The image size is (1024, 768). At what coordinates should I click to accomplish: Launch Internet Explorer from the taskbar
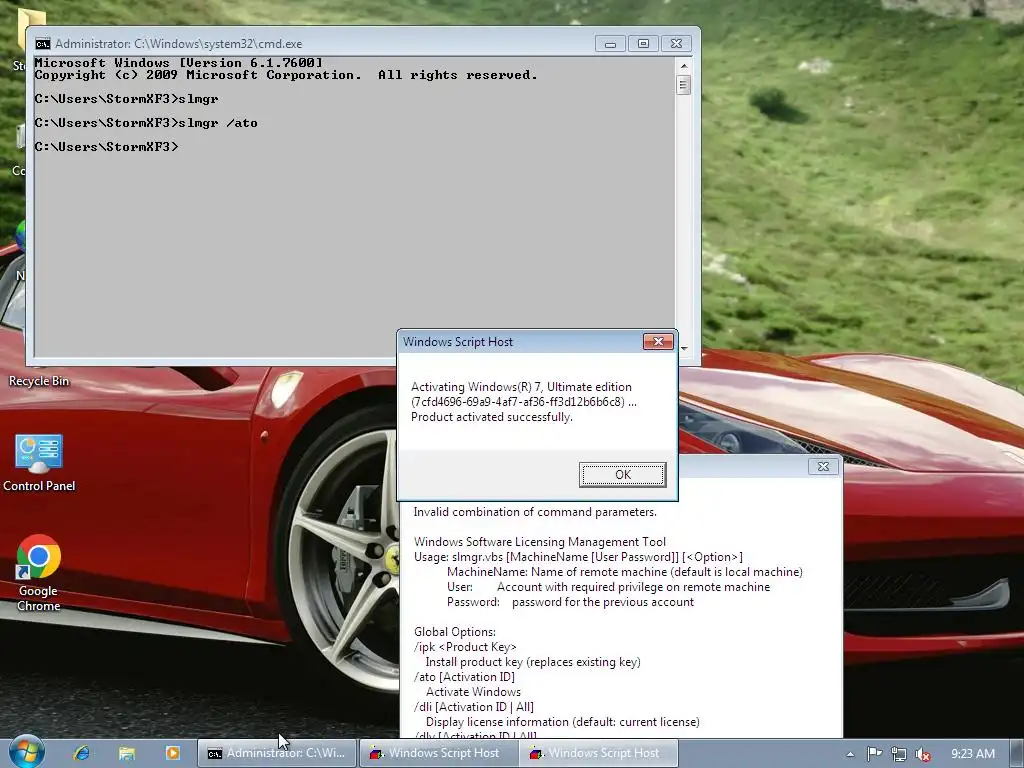tap(82, 753)
